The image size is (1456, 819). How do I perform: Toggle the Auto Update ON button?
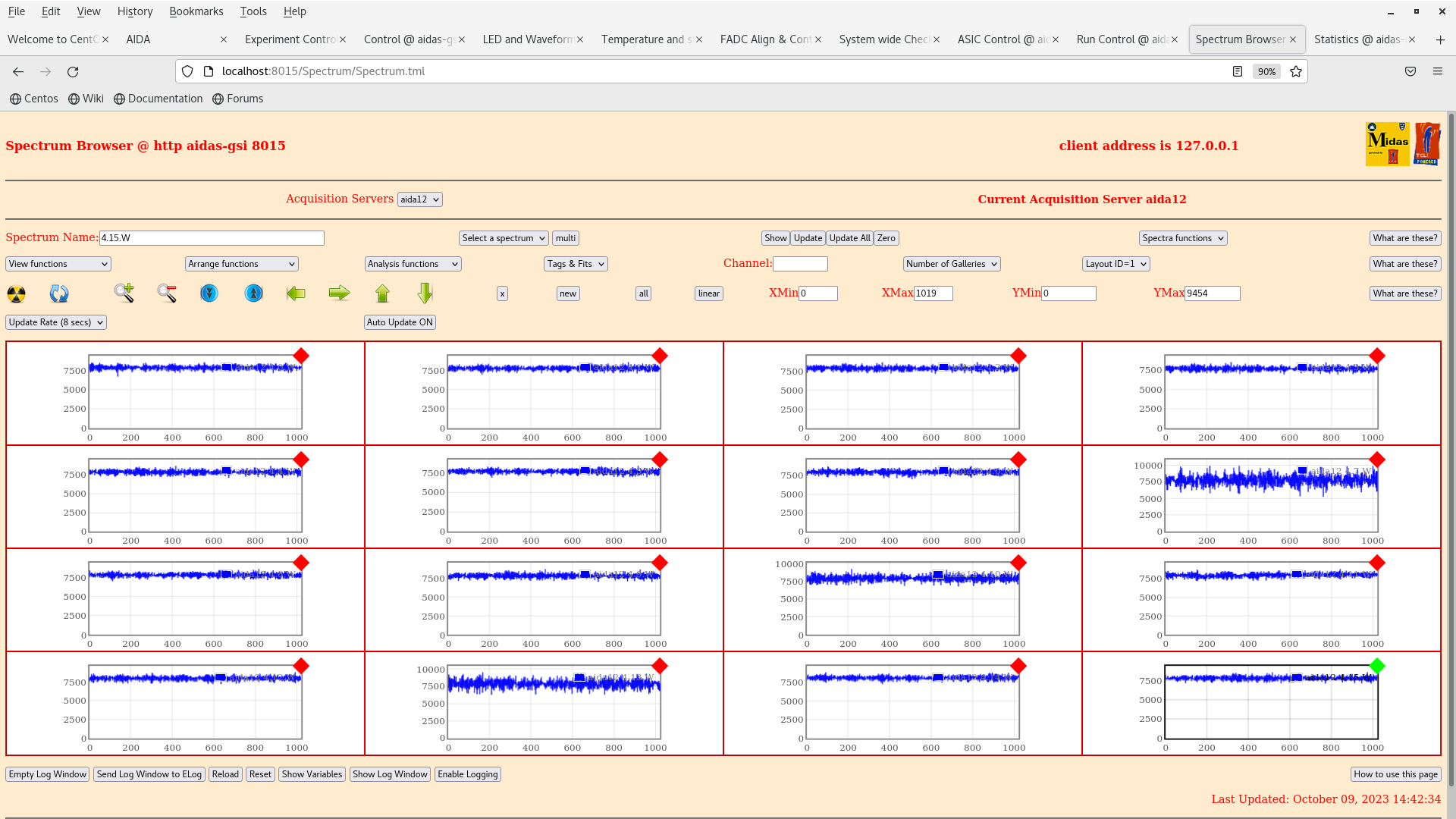[400, 322]
